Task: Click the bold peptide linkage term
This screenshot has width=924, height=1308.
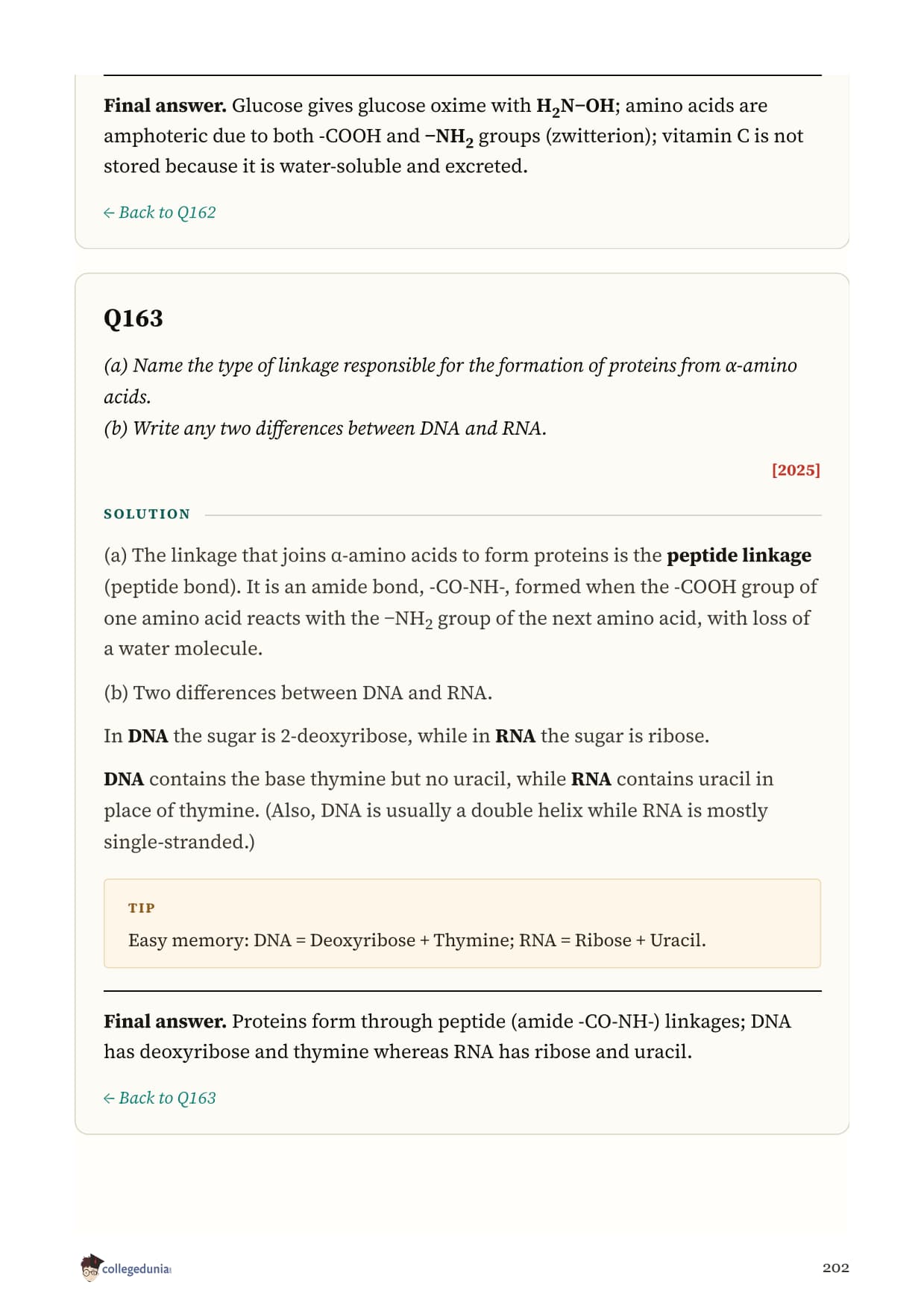Action: coord(739,556)
